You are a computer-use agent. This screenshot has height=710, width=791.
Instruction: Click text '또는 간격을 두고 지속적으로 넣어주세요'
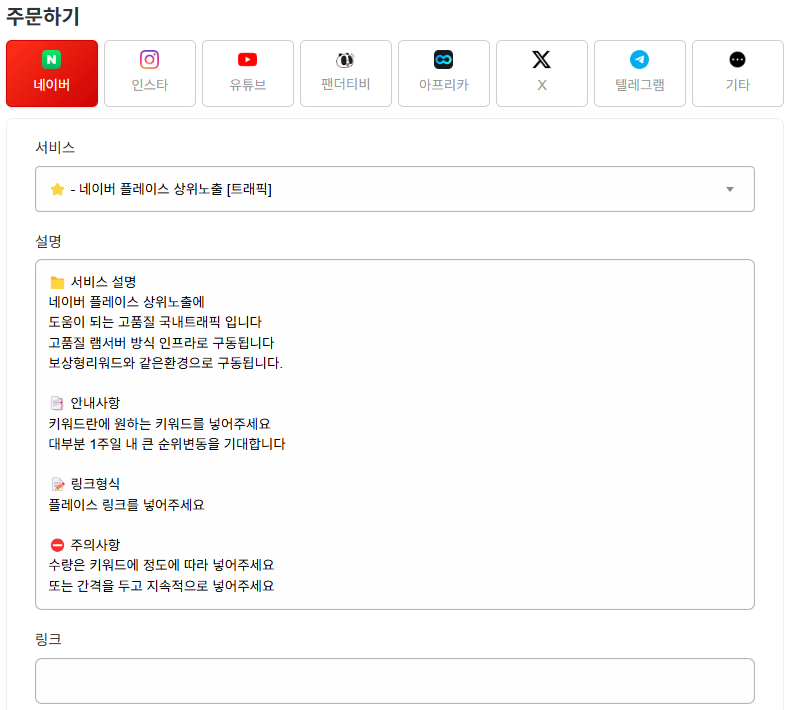(x=161, y=586)
